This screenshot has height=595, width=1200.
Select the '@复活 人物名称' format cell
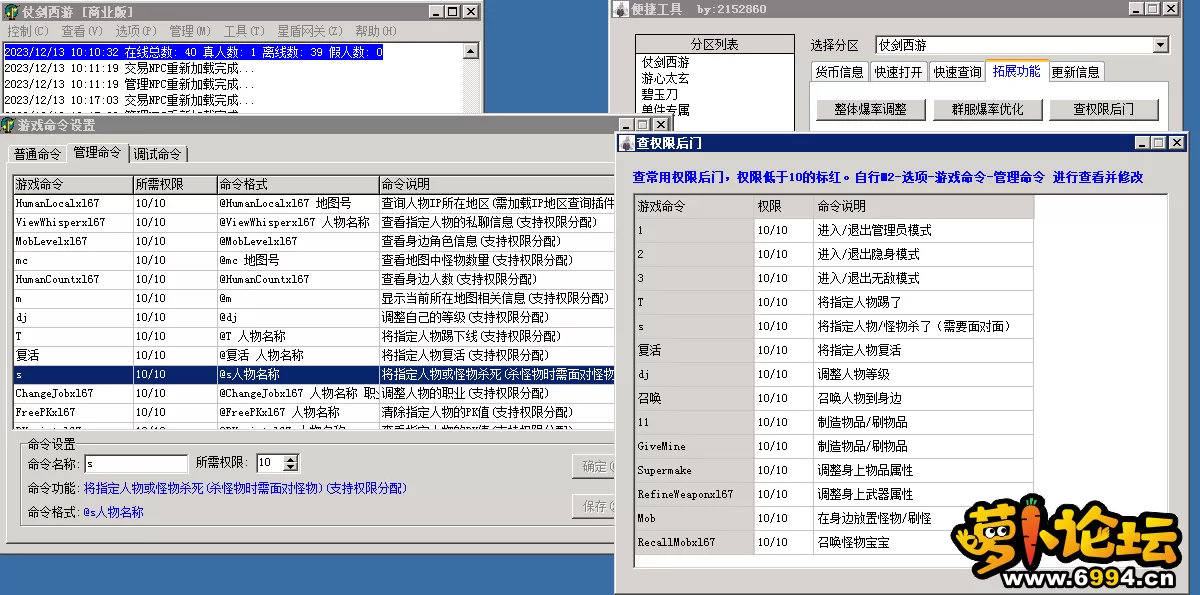[298, 355]
